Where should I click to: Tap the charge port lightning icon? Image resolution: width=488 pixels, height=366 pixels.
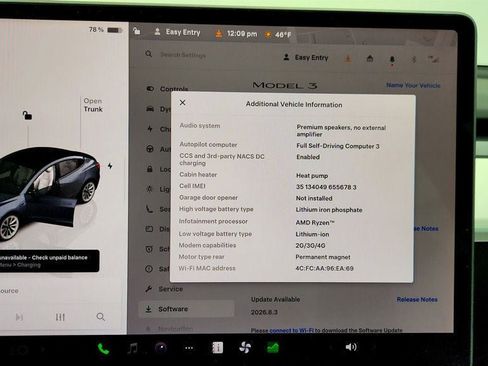pos(110,166)
